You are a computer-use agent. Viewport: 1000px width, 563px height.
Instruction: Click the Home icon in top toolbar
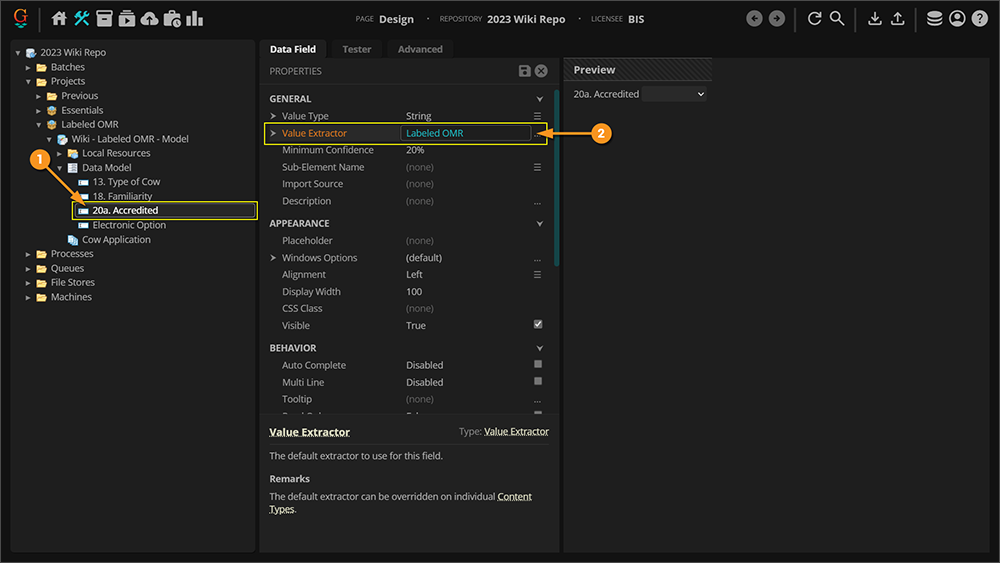click(59, 19)
